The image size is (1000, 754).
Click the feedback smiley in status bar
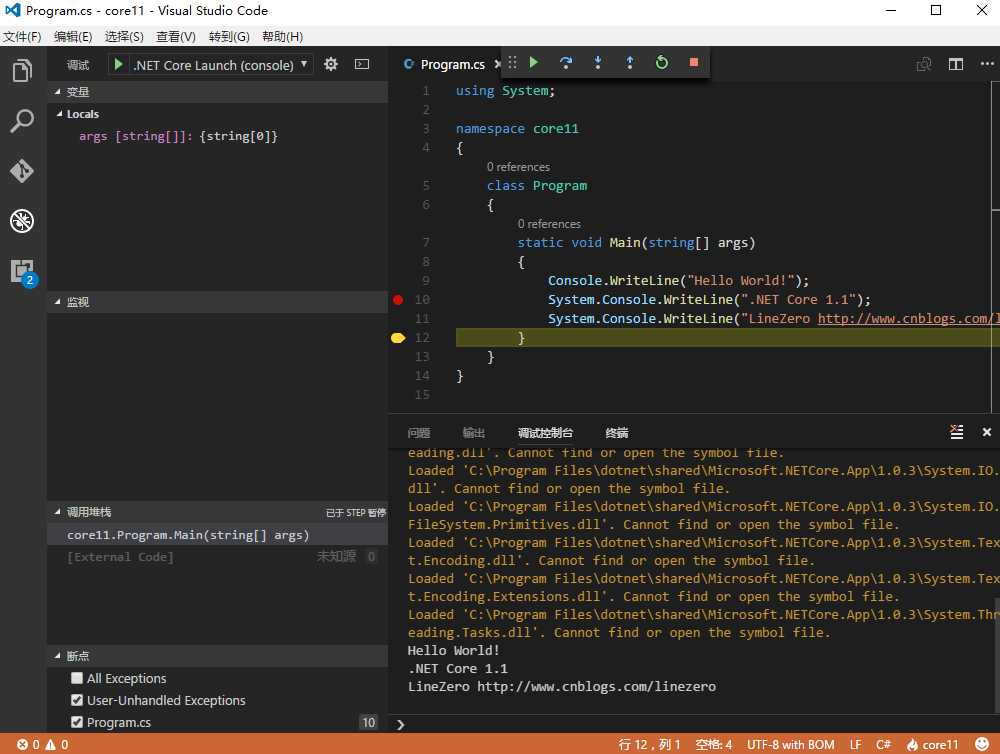tap(982, 744)
